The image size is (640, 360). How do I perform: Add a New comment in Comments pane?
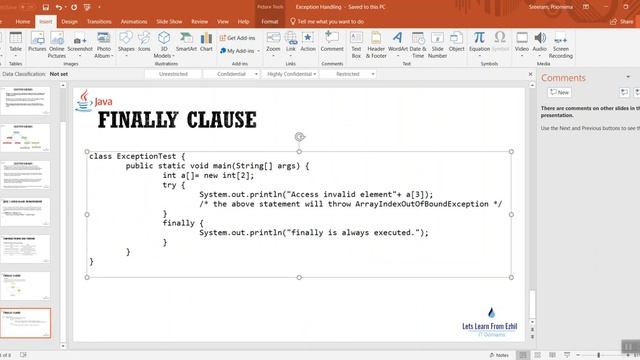559,92
